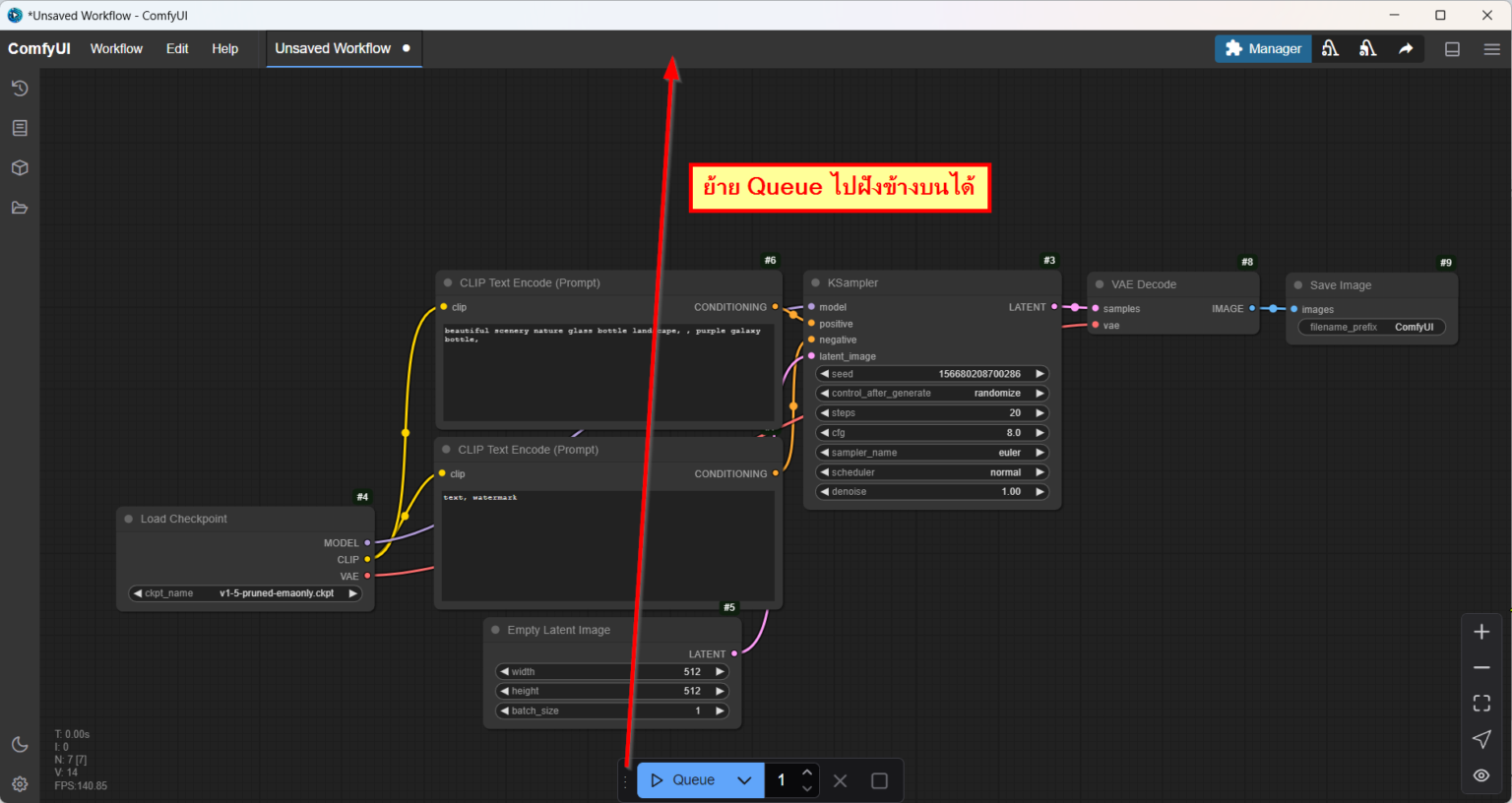
Task: Toggle link visibility eye icon
Action: [x=1481, y=775]
